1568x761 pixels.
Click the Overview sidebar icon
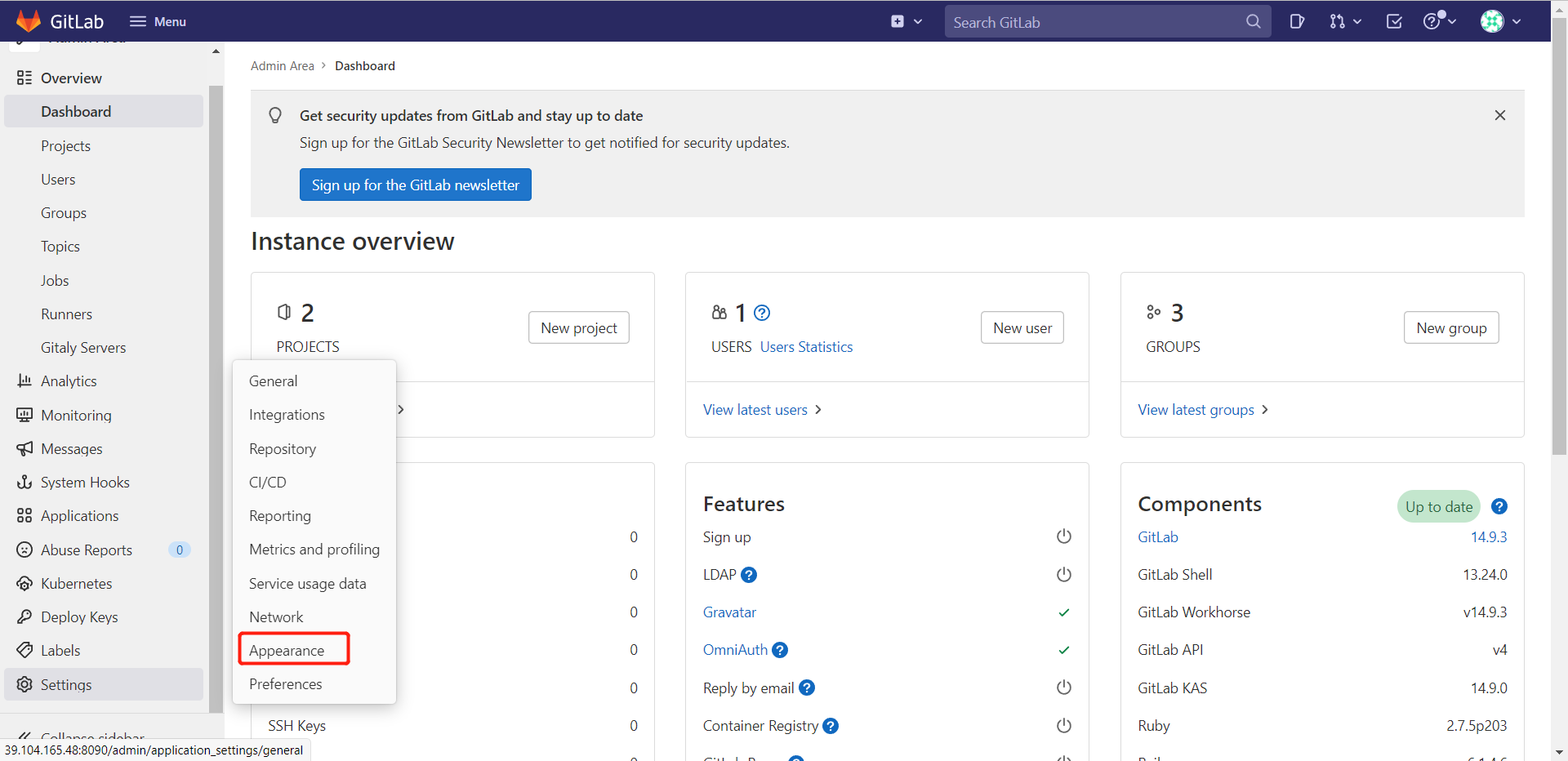[24, 78]
